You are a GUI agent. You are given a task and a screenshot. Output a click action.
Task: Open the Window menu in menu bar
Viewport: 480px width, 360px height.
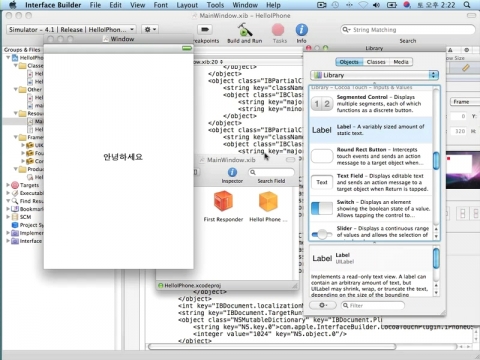pyautogui.click(x=245, y=5)
